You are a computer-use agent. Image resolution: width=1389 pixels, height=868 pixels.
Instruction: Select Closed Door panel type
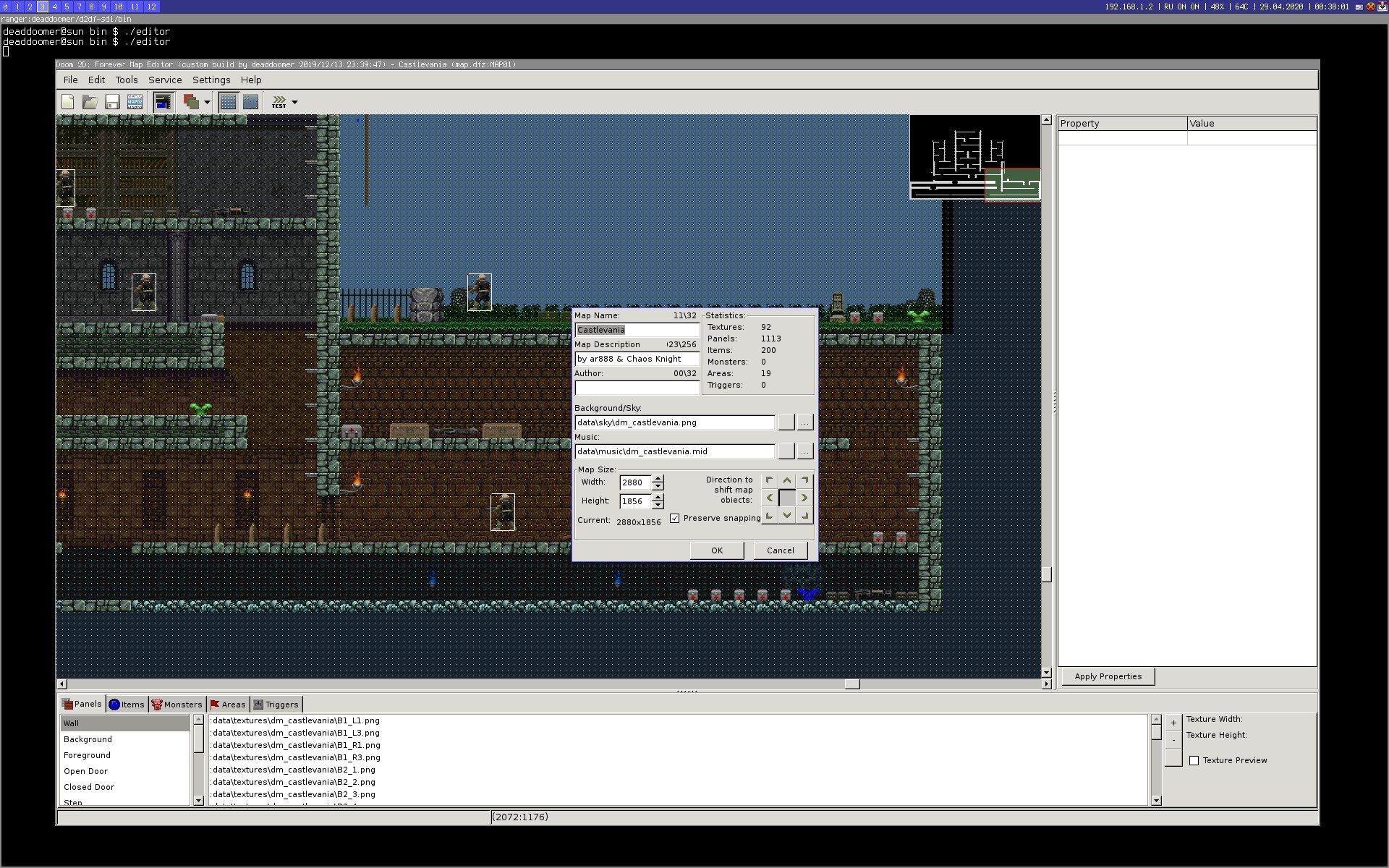tap(124, 787)
